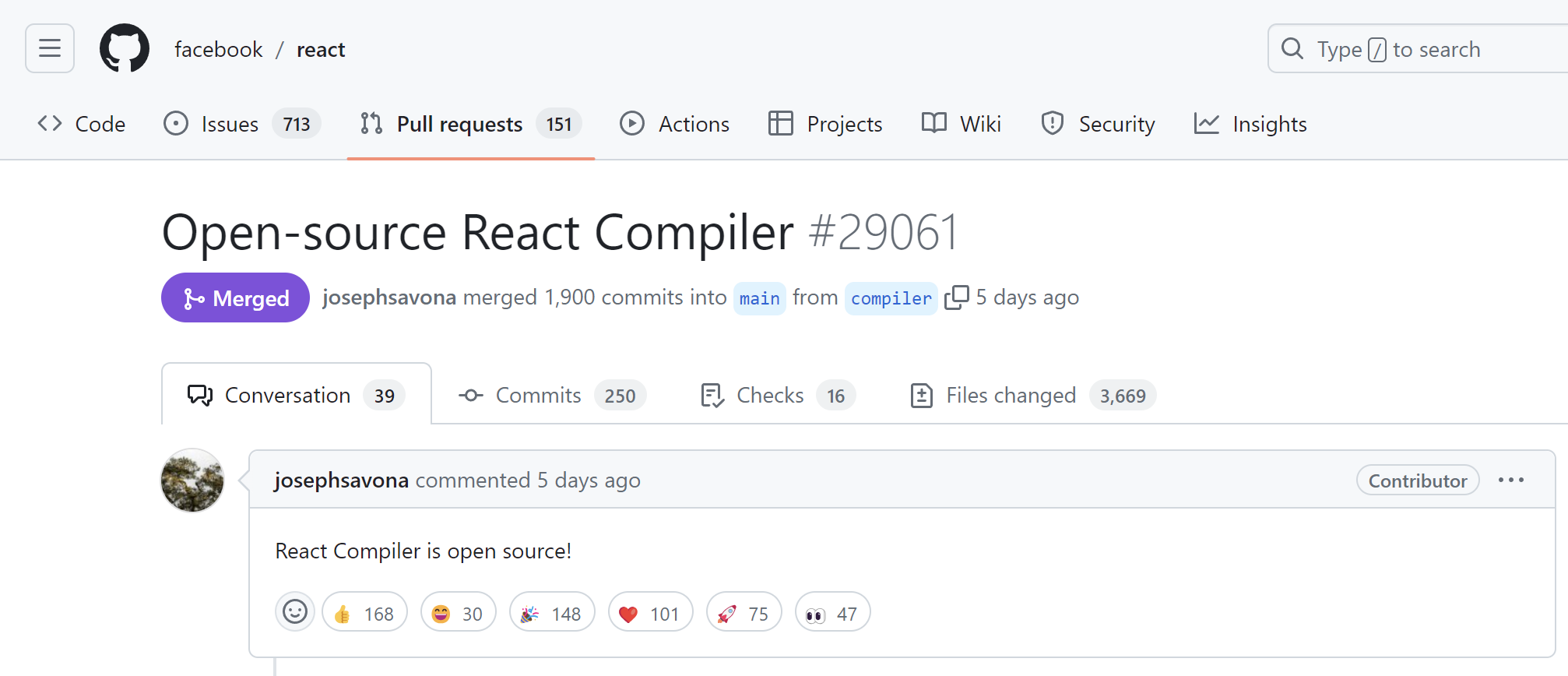
Task: Click the Files changed count 3,669
Action: coord(1123,396)
